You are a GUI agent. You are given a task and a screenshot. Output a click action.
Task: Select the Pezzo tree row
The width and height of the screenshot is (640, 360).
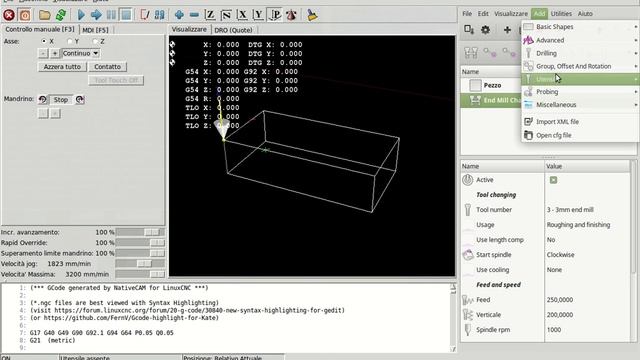[491, 85]
